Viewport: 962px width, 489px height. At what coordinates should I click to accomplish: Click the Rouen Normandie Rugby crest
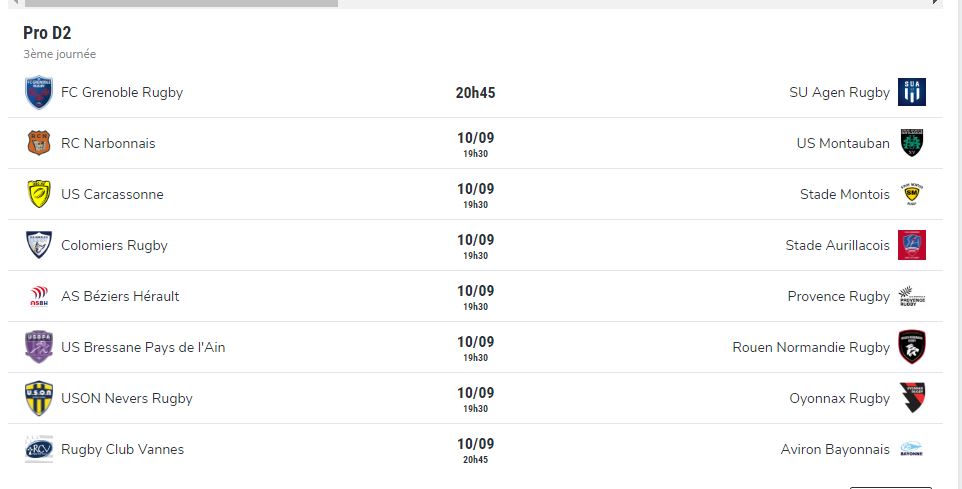tap(912, 347)
